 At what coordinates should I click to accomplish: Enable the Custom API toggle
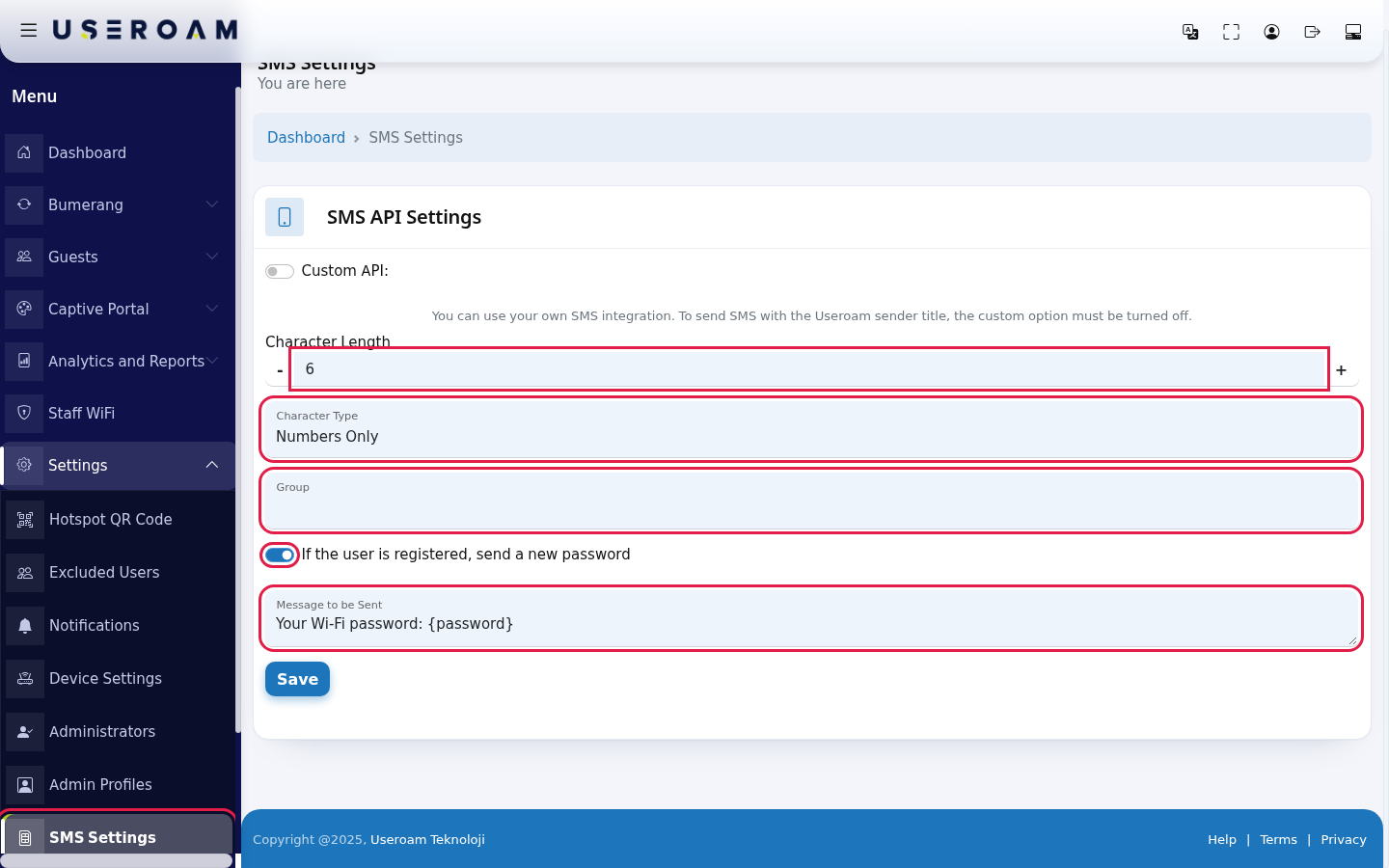tap(280, 271)
